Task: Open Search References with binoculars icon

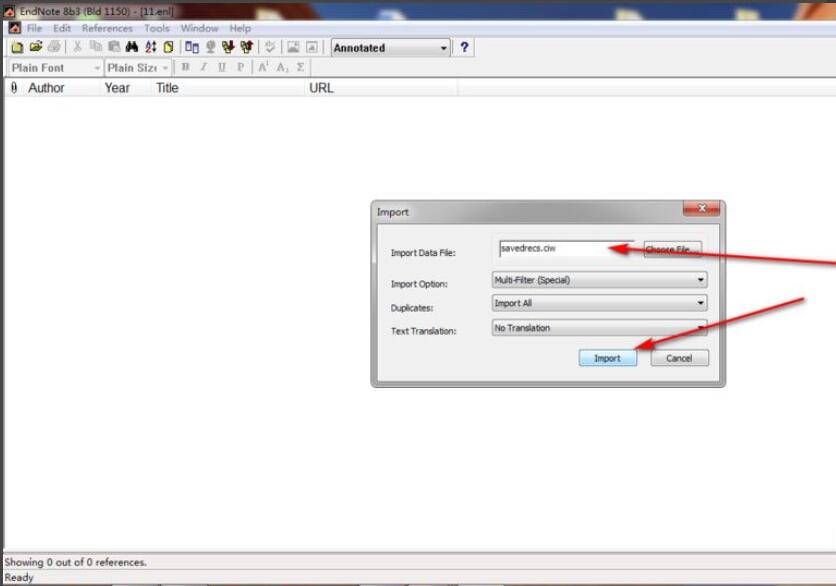Action: (x=132, y=47)
